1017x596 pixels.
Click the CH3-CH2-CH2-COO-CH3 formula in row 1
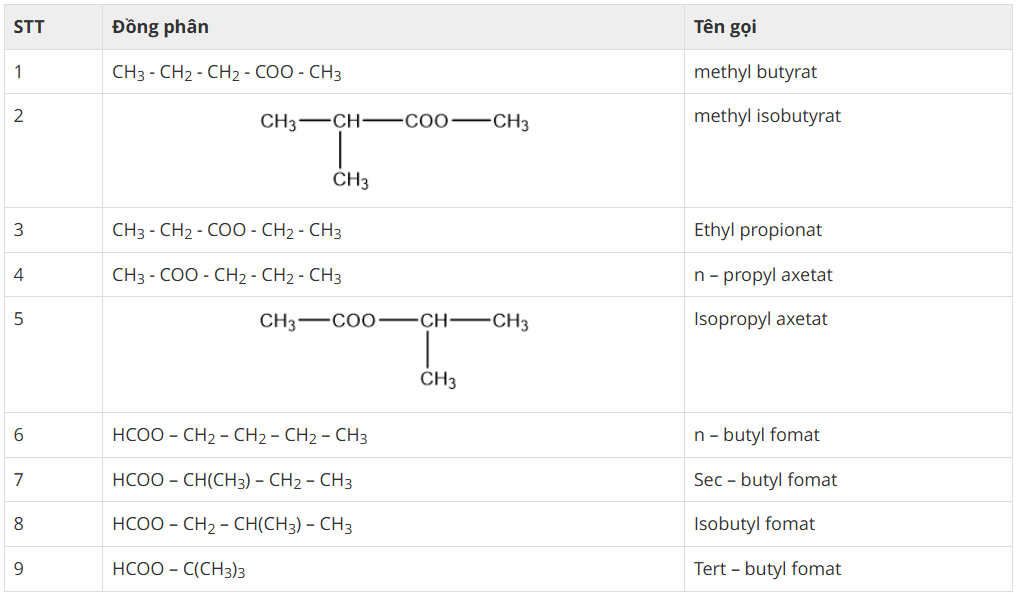(227, 73)
